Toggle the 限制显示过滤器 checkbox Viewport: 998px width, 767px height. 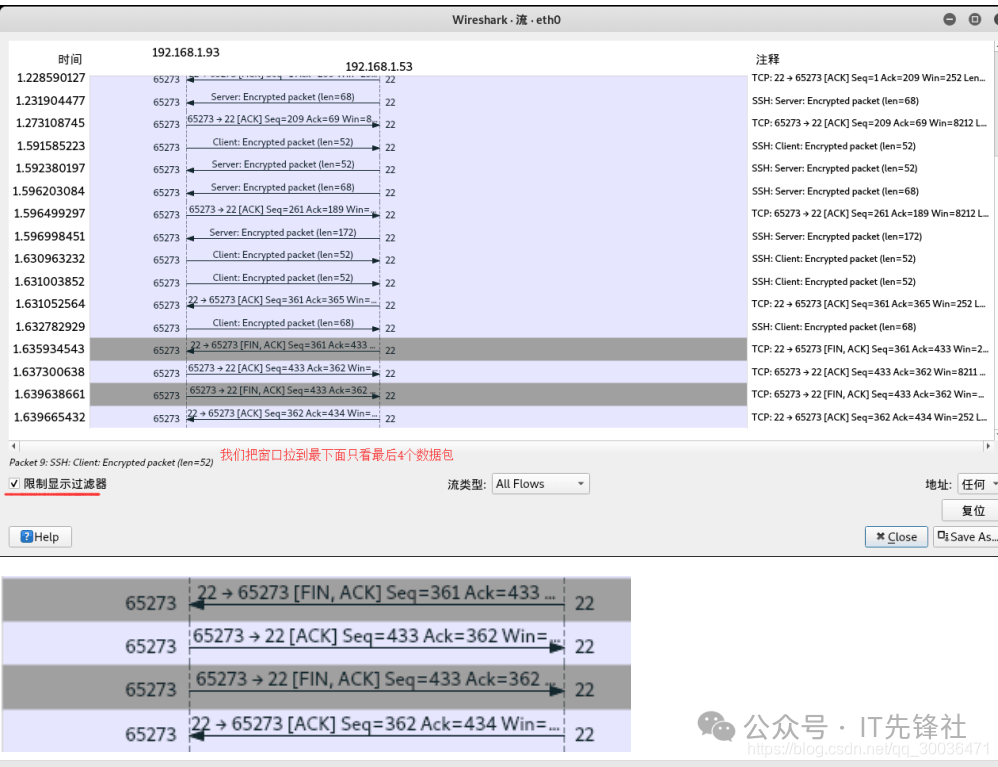[x=15, y=484]
